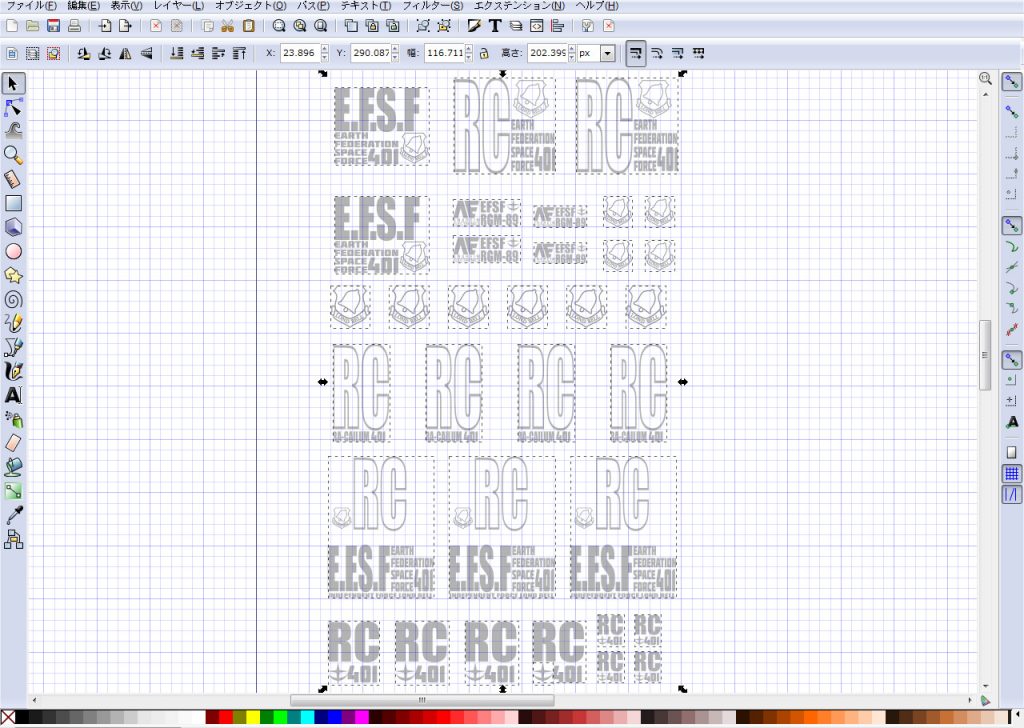This screenshot has height=728, width=1024.
Task: Pick the Dropper color picker tool
Action: 14,515
